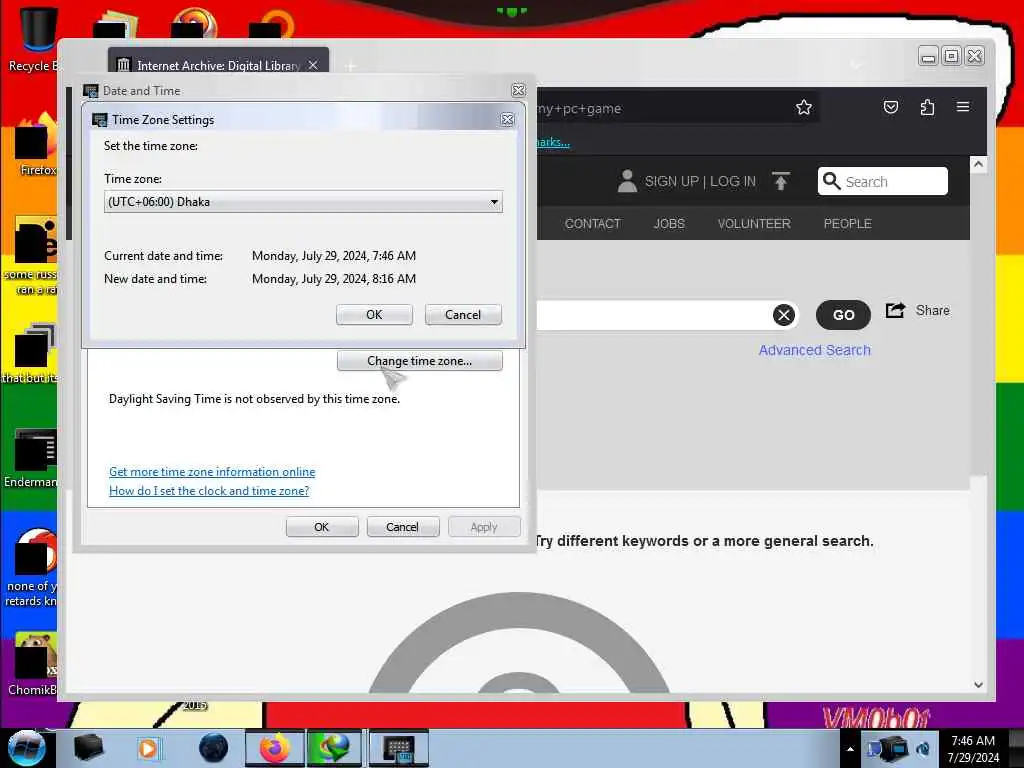
Task: Open the CONTACT menu item
Action: tap(592, 223)
